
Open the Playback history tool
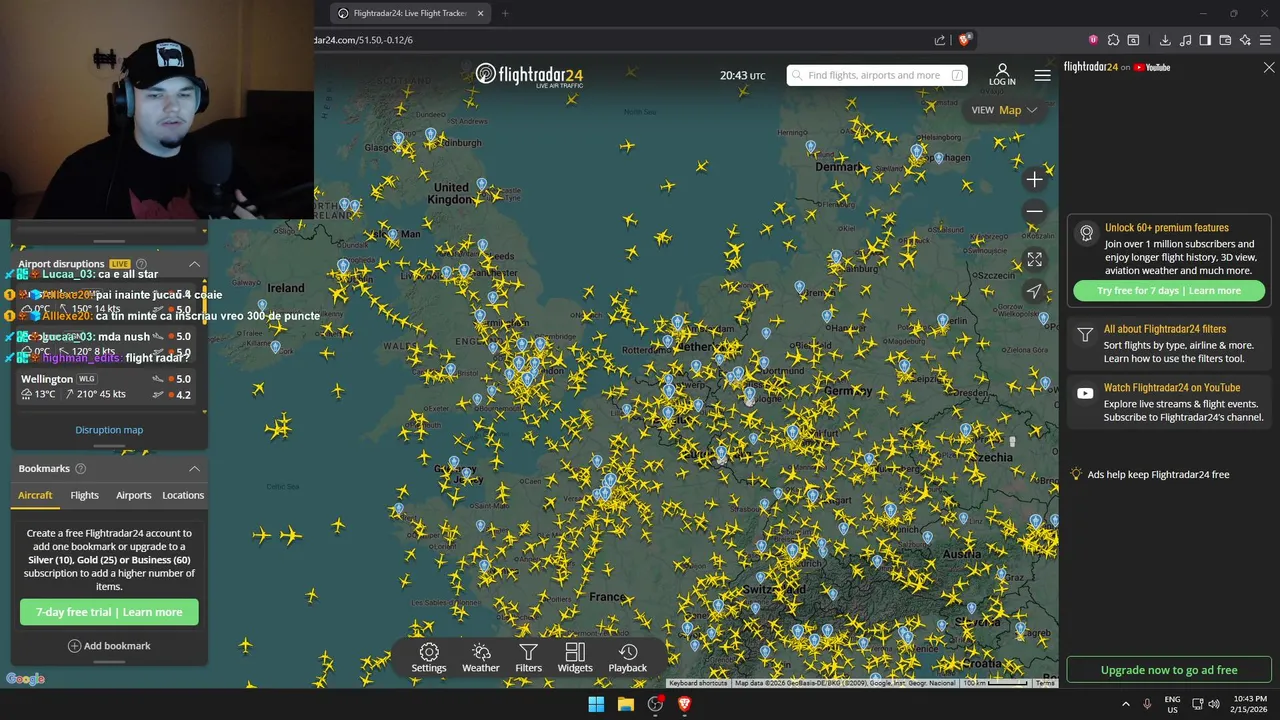click(x=628, y=658)
